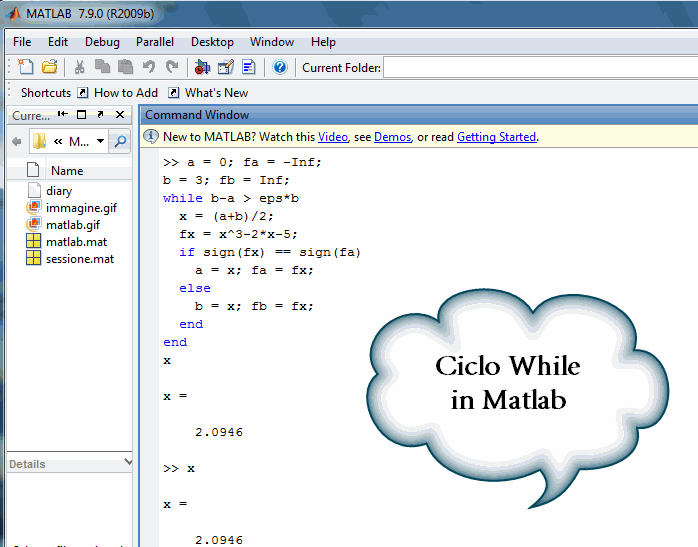The height and width of the screenshot is (547, 698).
Task: Select the matlab.gif file
Action: (x=73, y=225)
